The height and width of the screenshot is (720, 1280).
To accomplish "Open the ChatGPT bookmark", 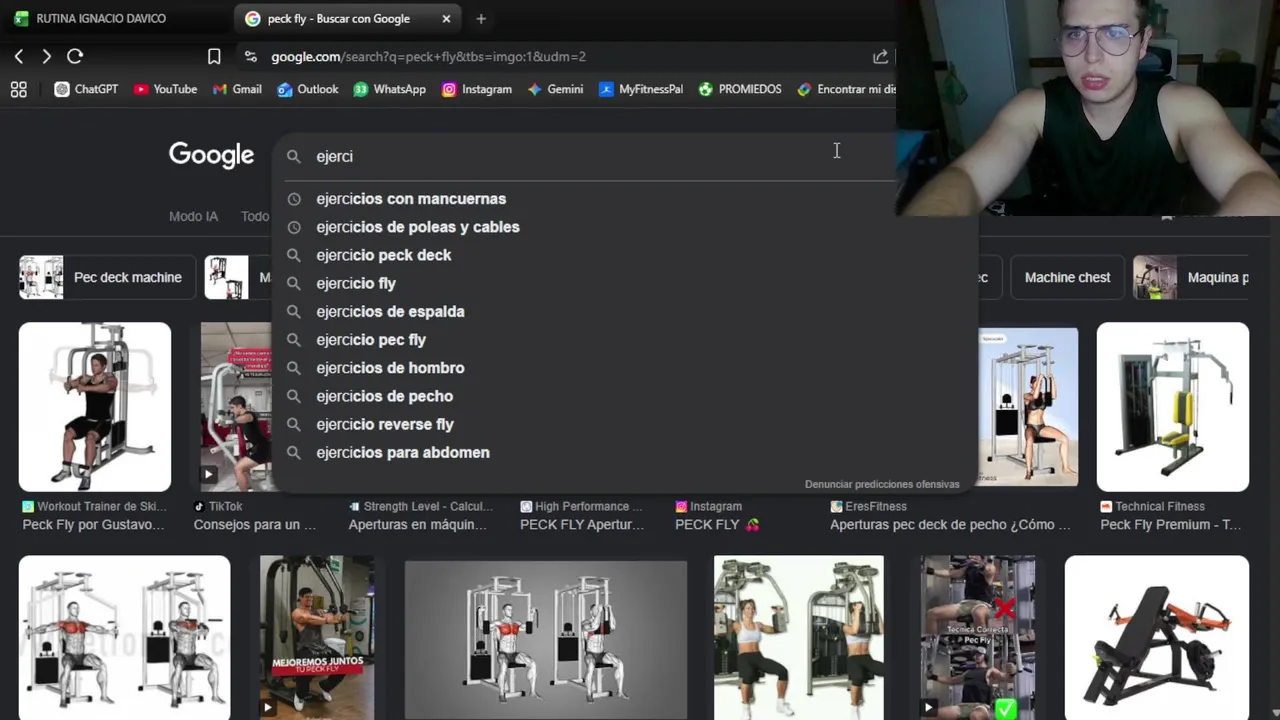I will [x=86, y=89].
